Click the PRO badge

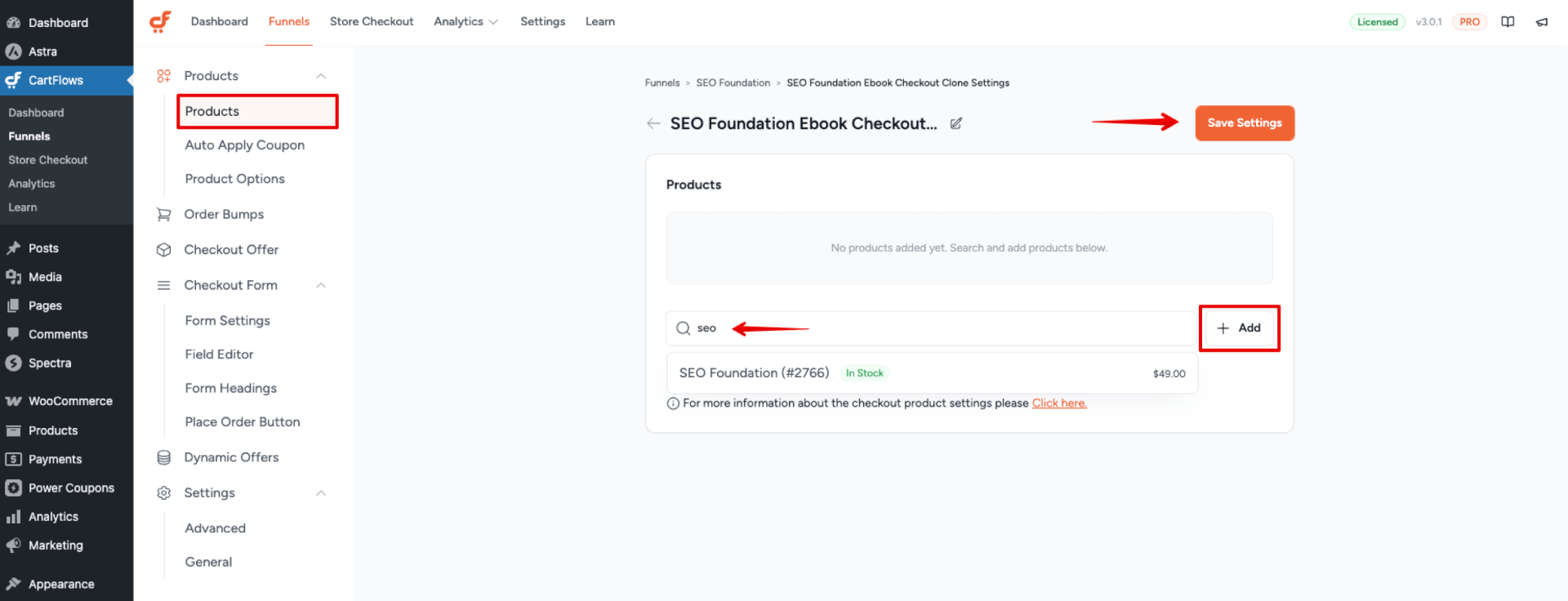[x=1469, y=22]
